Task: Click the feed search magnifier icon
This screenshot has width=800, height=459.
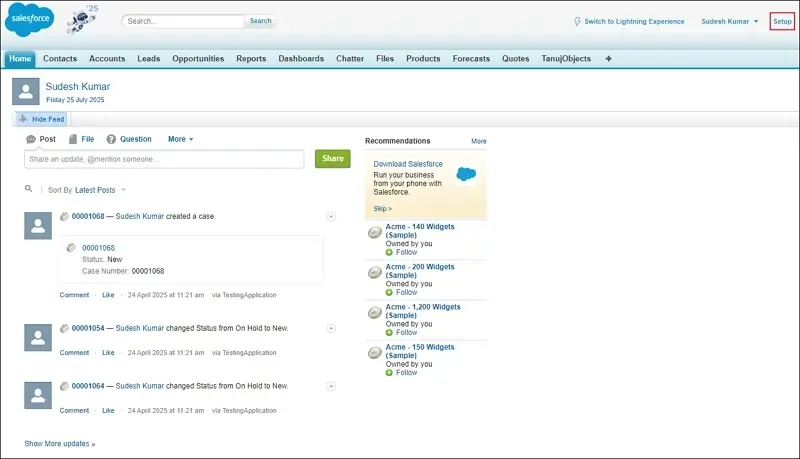Action: tap(29, 189)
